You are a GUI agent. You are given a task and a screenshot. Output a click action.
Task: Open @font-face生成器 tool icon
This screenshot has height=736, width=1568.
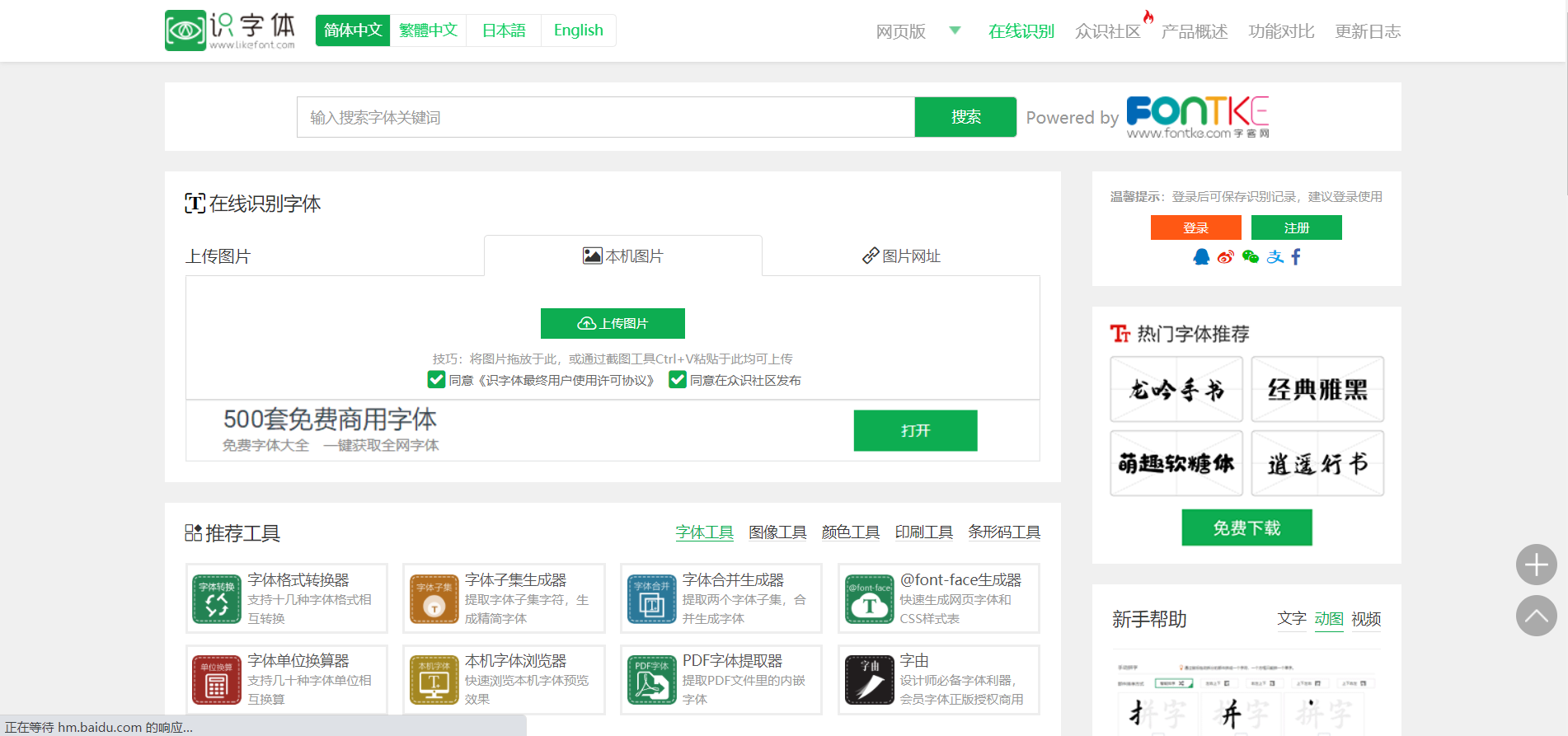[870, 599]
